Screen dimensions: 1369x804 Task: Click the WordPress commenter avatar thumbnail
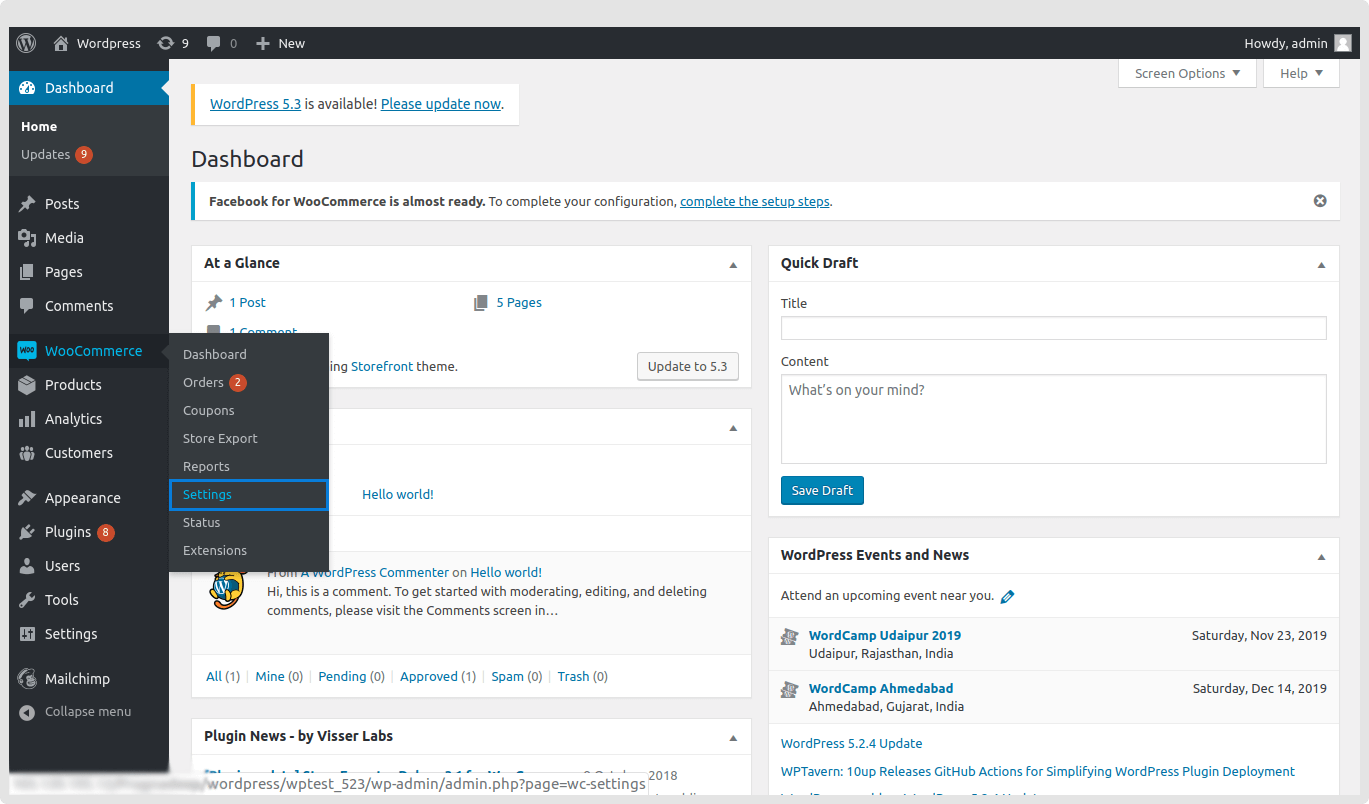228,587
